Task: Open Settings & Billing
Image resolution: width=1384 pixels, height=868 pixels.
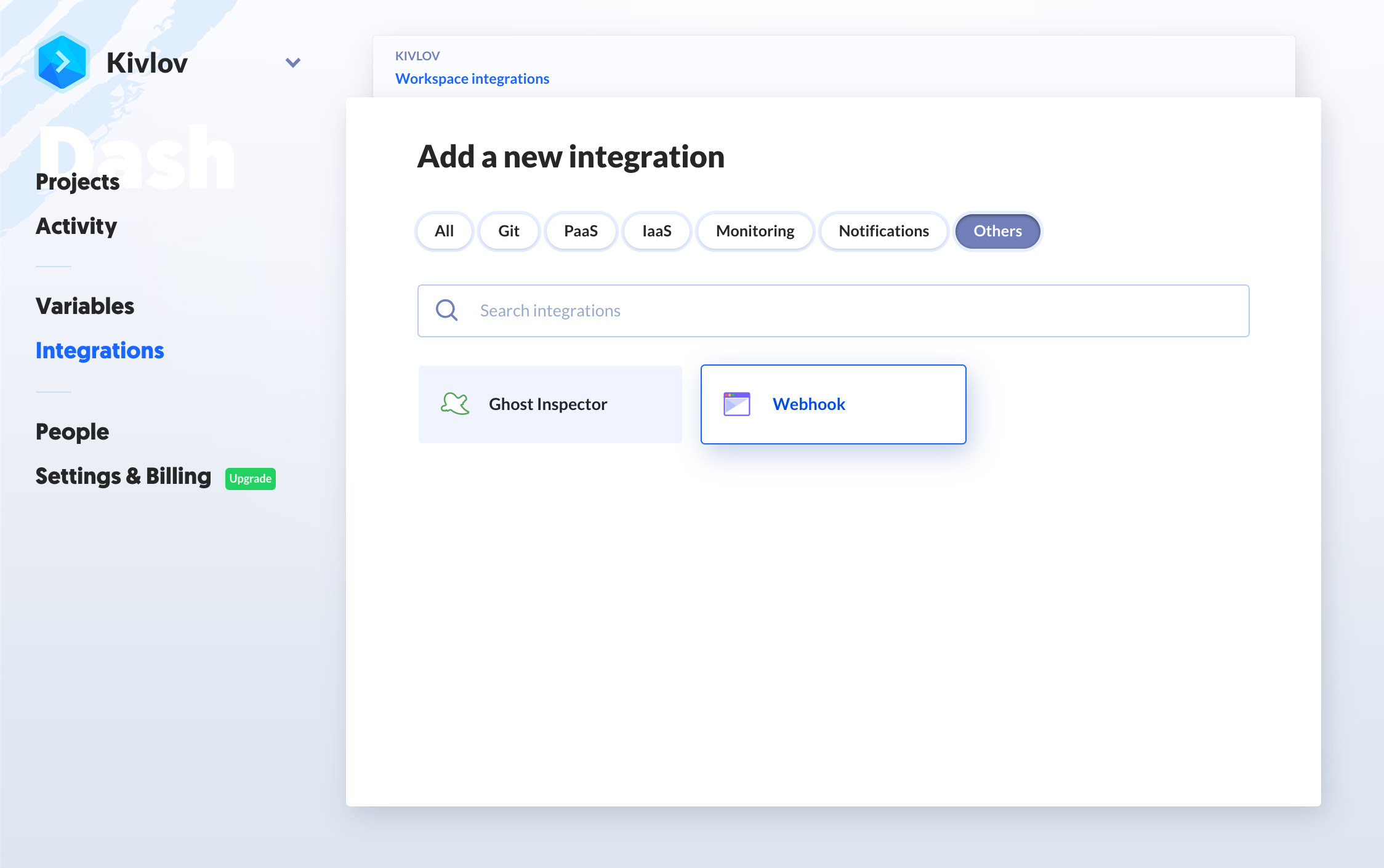Action: [x=123, y=476]
